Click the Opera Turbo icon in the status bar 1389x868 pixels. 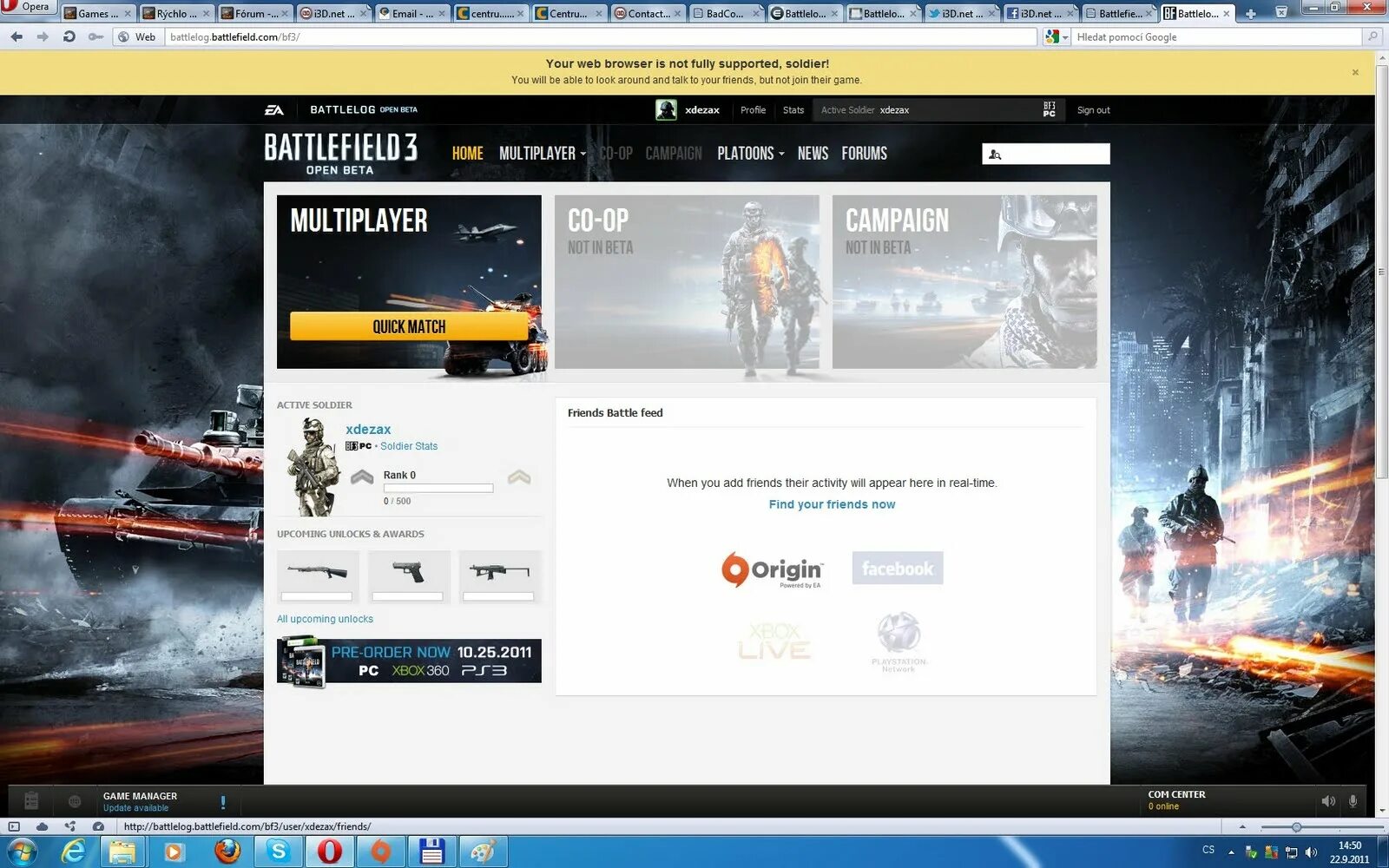[x=98, y=826]
